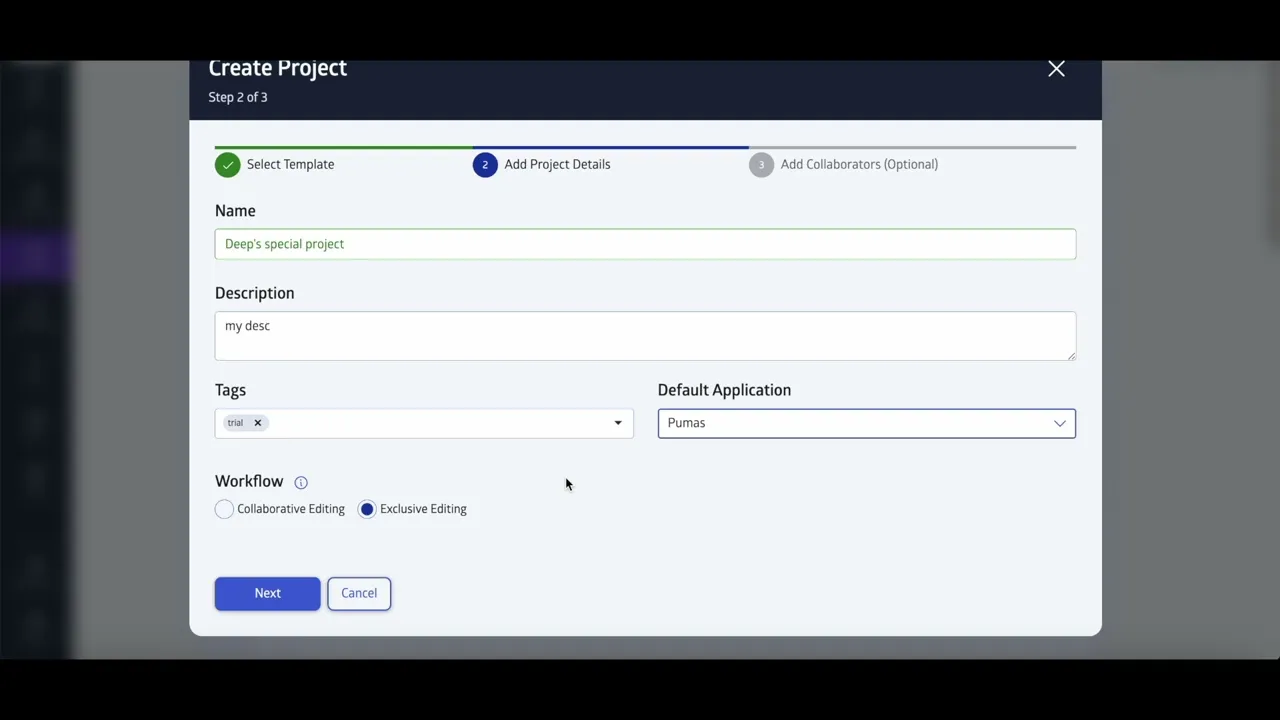
Task: Expand the Default Application dropdown chevron
Action: [1060, 423]
